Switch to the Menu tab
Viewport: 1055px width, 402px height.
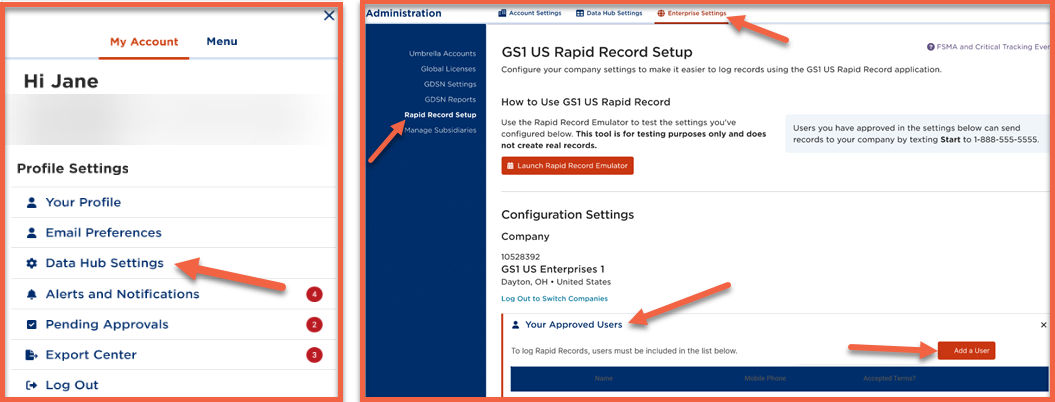point(221,42)
